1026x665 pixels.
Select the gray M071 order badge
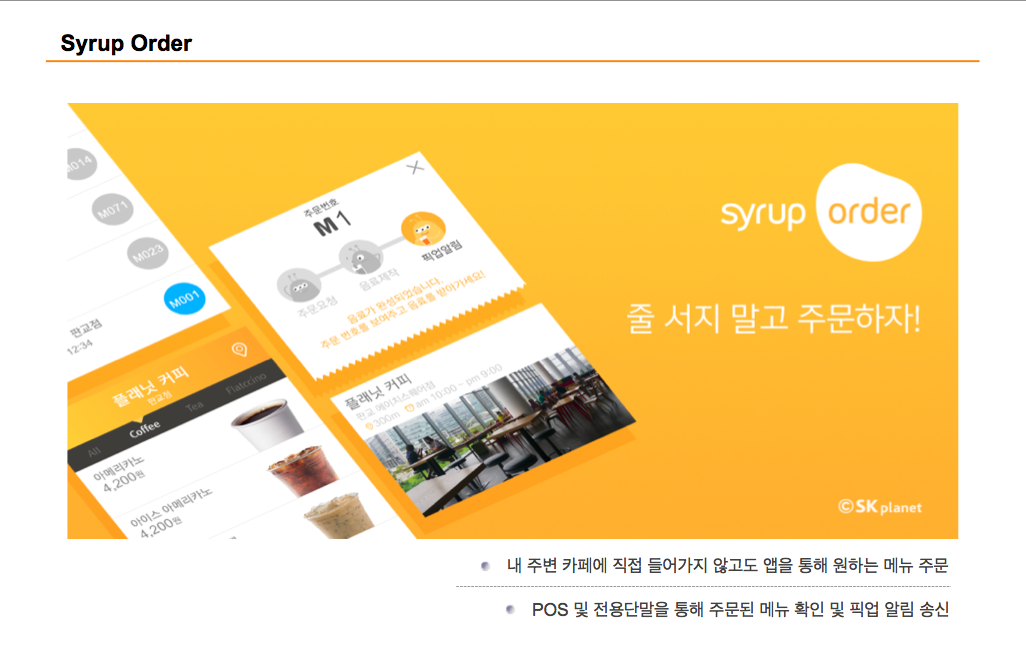pos(113,209)
